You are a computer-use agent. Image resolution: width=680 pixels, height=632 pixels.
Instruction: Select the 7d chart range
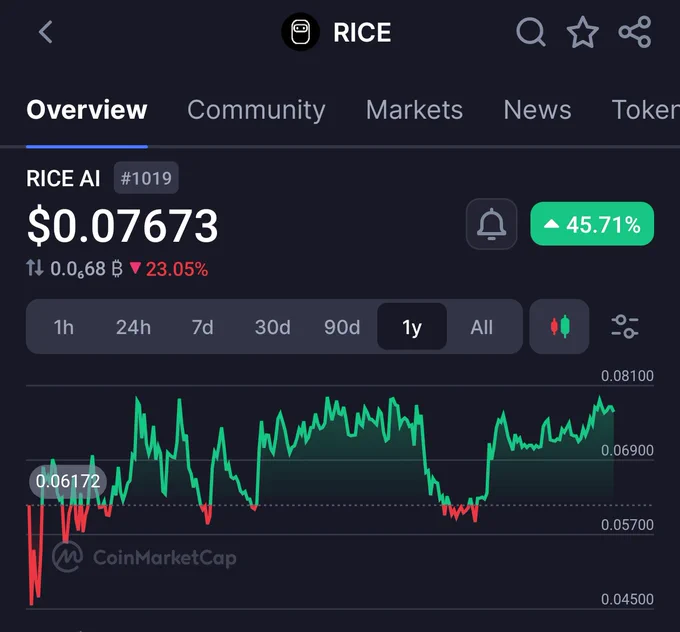203,327
